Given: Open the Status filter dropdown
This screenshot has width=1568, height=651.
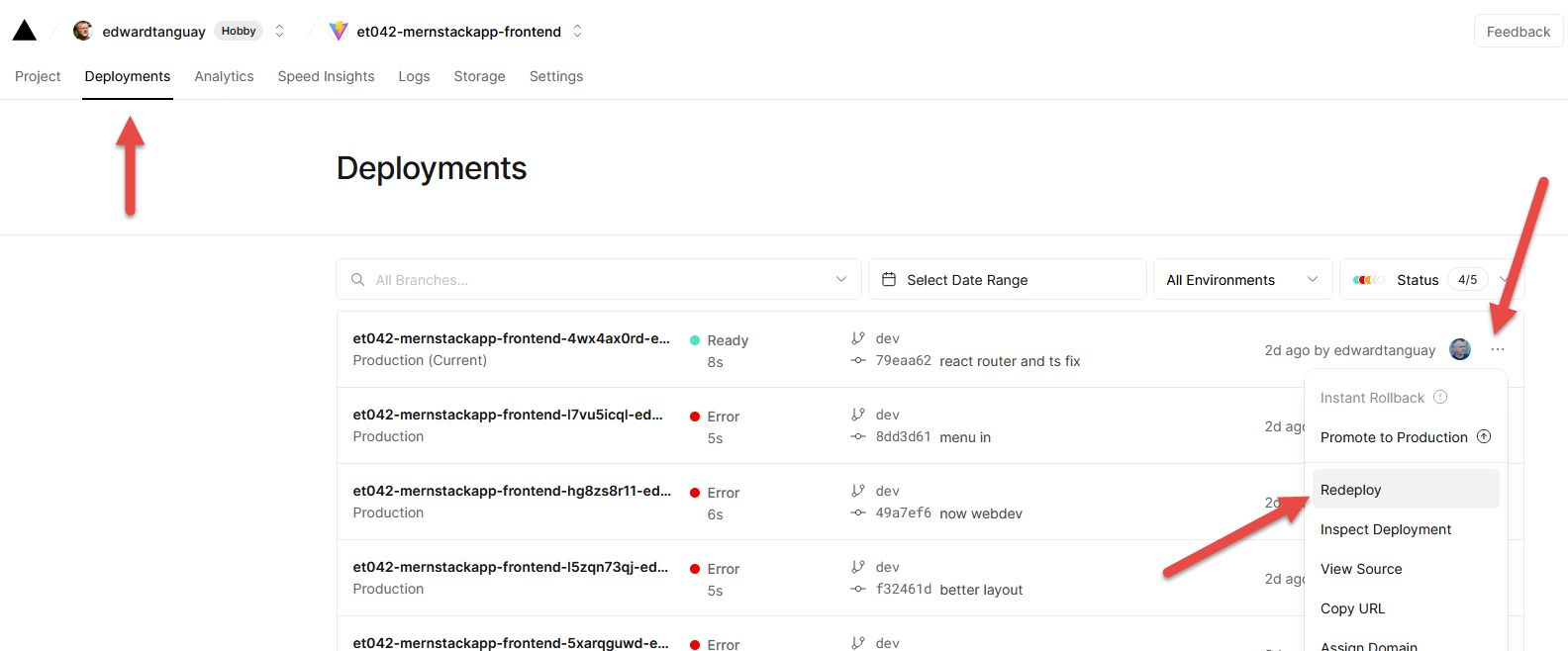Looking at the screenshot, I should [x=1431, y=280].
